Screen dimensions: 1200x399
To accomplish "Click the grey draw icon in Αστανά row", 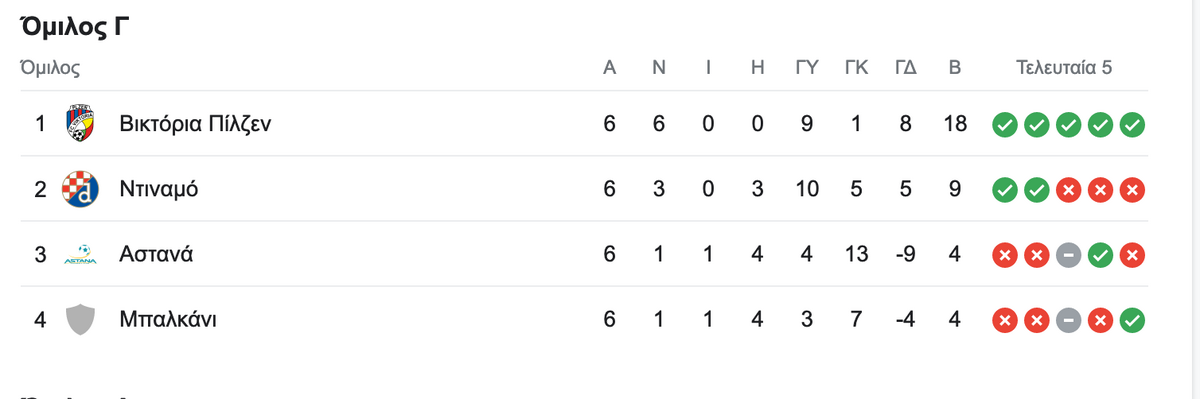I will click(1068, 255).
